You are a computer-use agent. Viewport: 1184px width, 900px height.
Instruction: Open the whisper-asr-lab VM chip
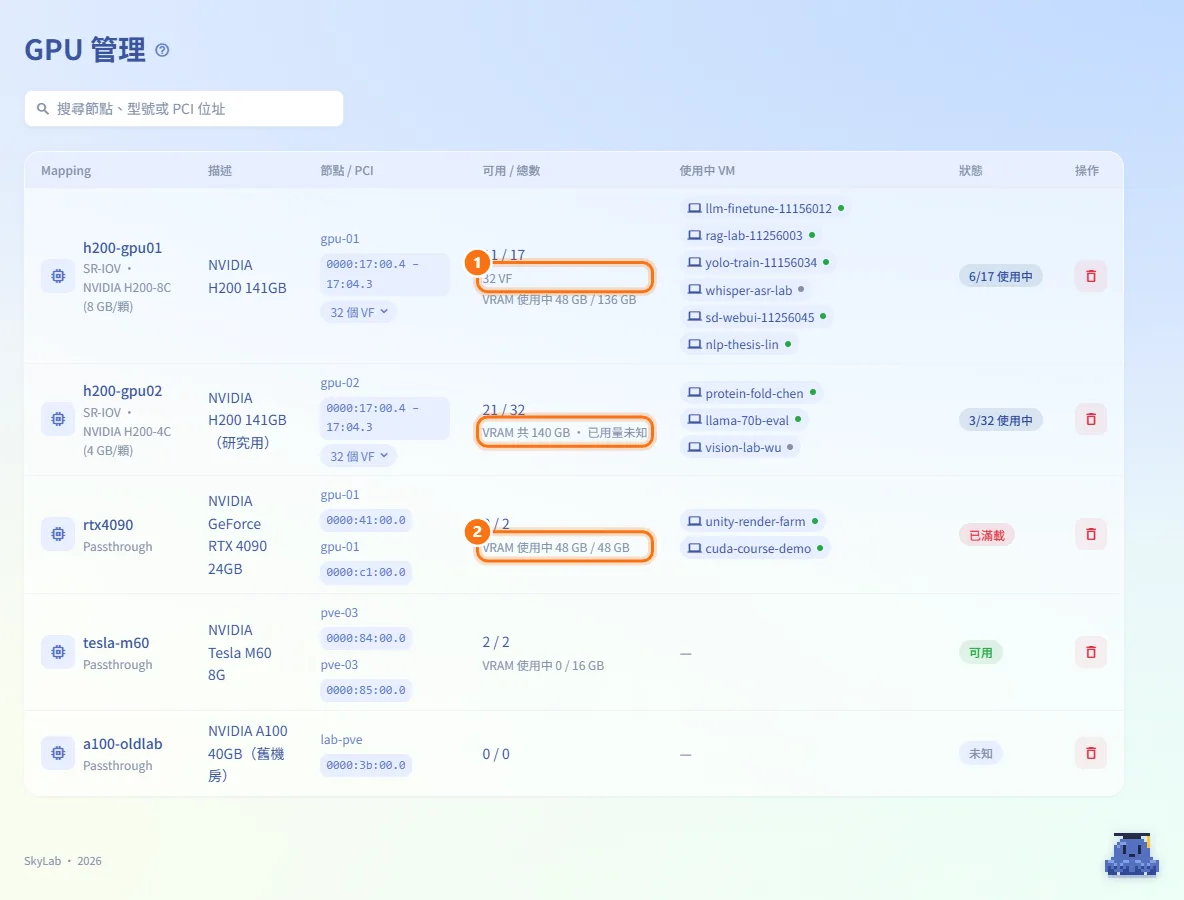pyautogui.click(x=745, y=290)
